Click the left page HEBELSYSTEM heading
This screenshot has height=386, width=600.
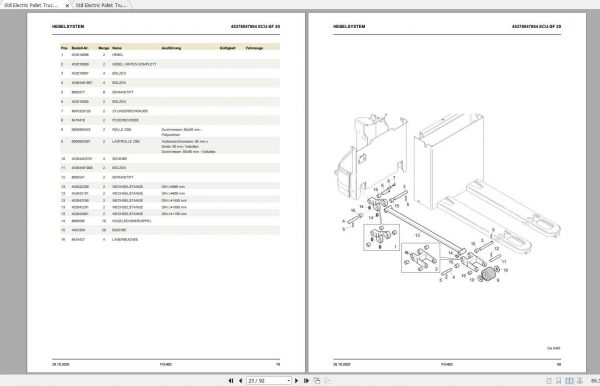[68, 26]
